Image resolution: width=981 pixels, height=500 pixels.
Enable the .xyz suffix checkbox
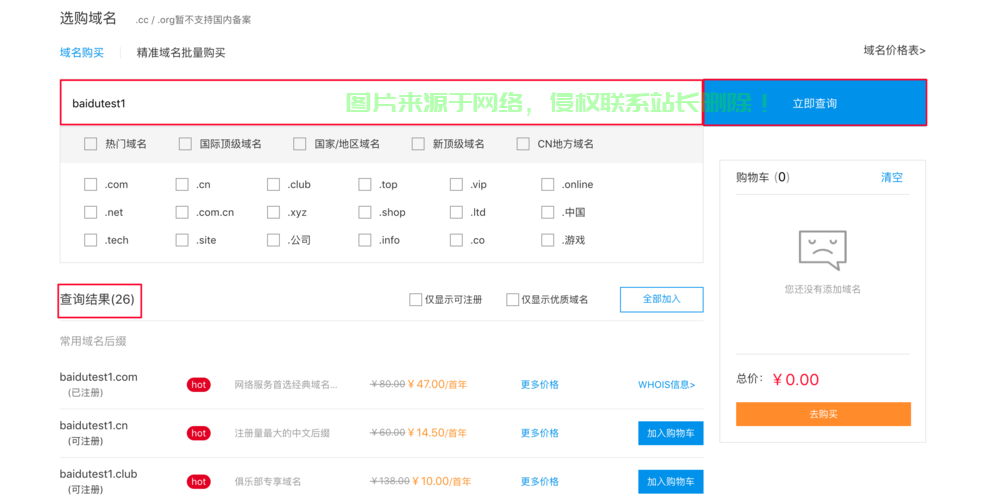(273, 213)
